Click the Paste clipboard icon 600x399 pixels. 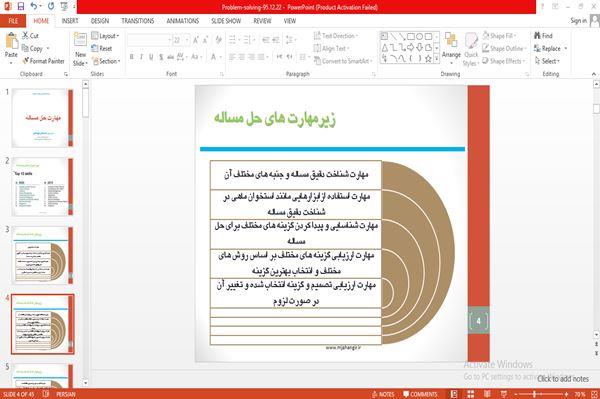(11, 41)
